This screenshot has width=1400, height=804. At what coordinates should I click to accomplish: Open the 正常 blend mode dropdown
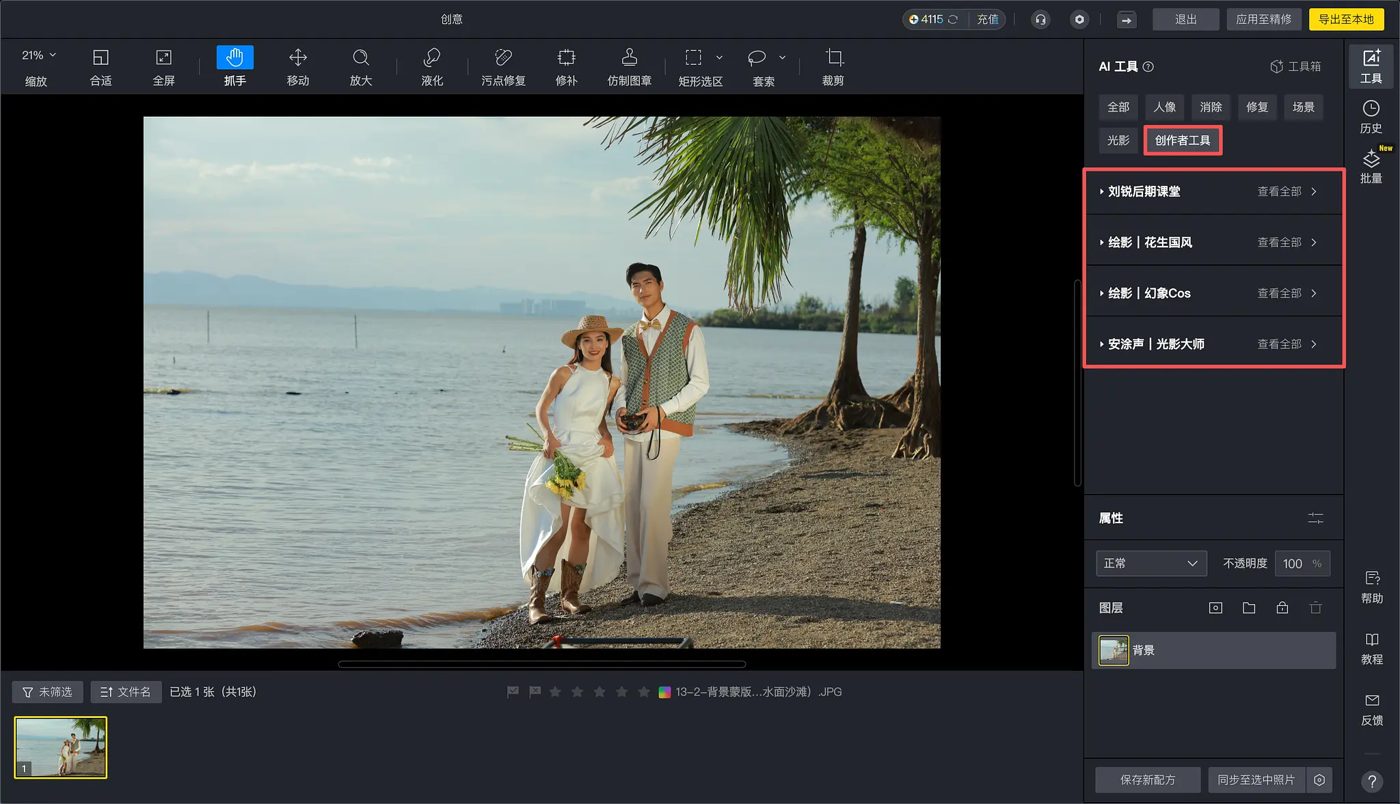(1151, 564)
